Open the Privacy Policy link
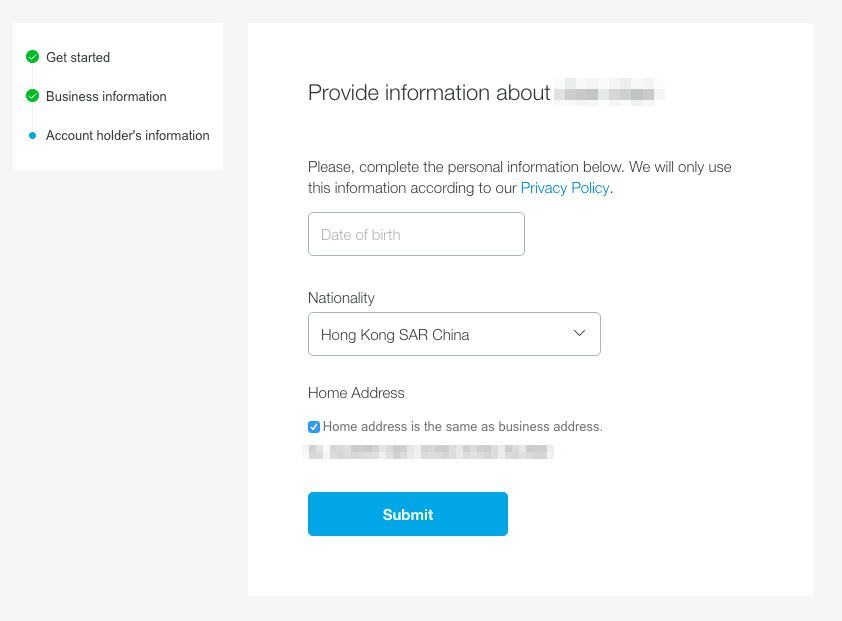The height and width of the screenshot is (621, 842). tap(565, 188)
